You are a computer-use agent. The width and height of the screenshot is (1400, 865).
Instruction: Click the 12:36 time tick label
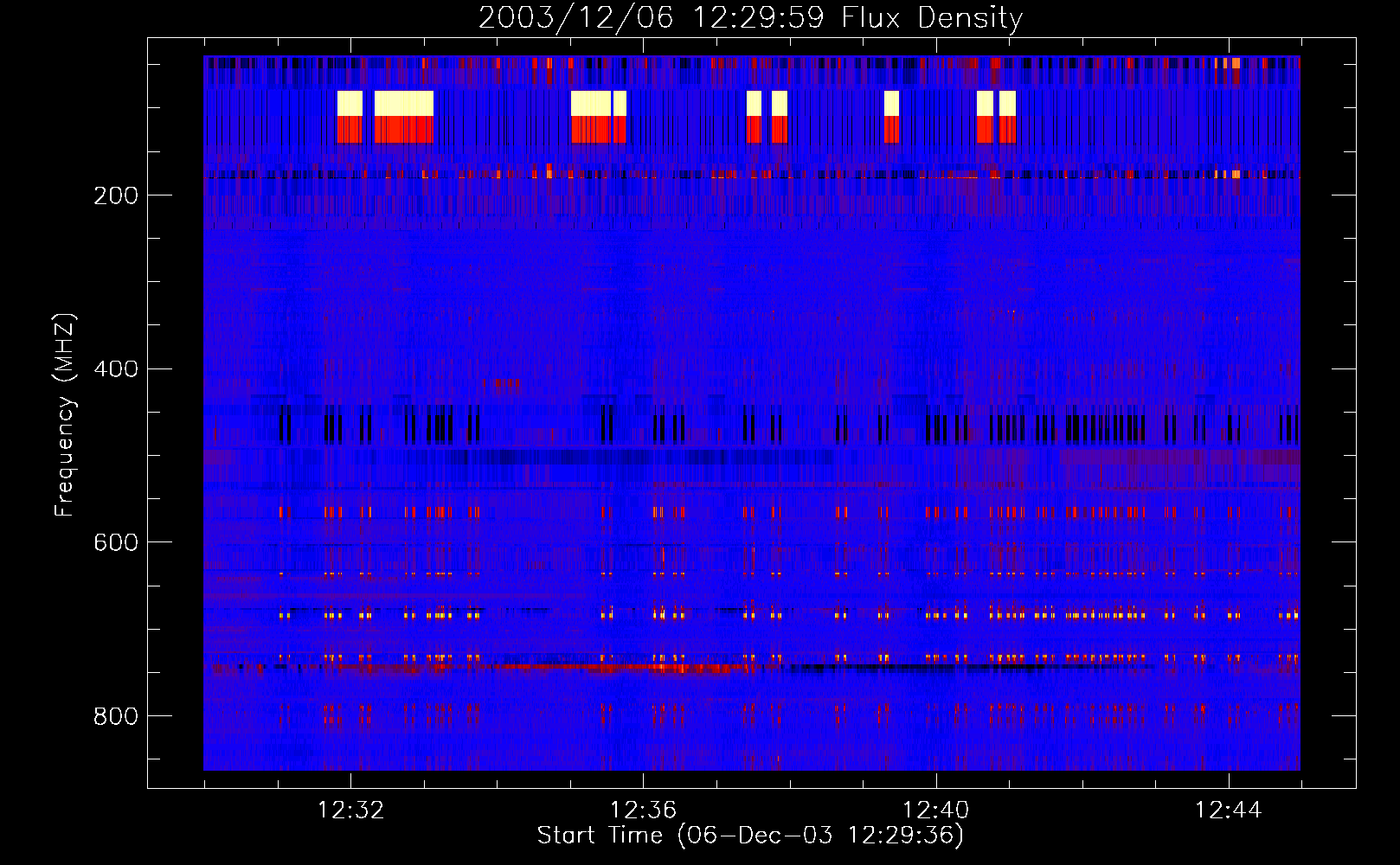tap(643, 811)
